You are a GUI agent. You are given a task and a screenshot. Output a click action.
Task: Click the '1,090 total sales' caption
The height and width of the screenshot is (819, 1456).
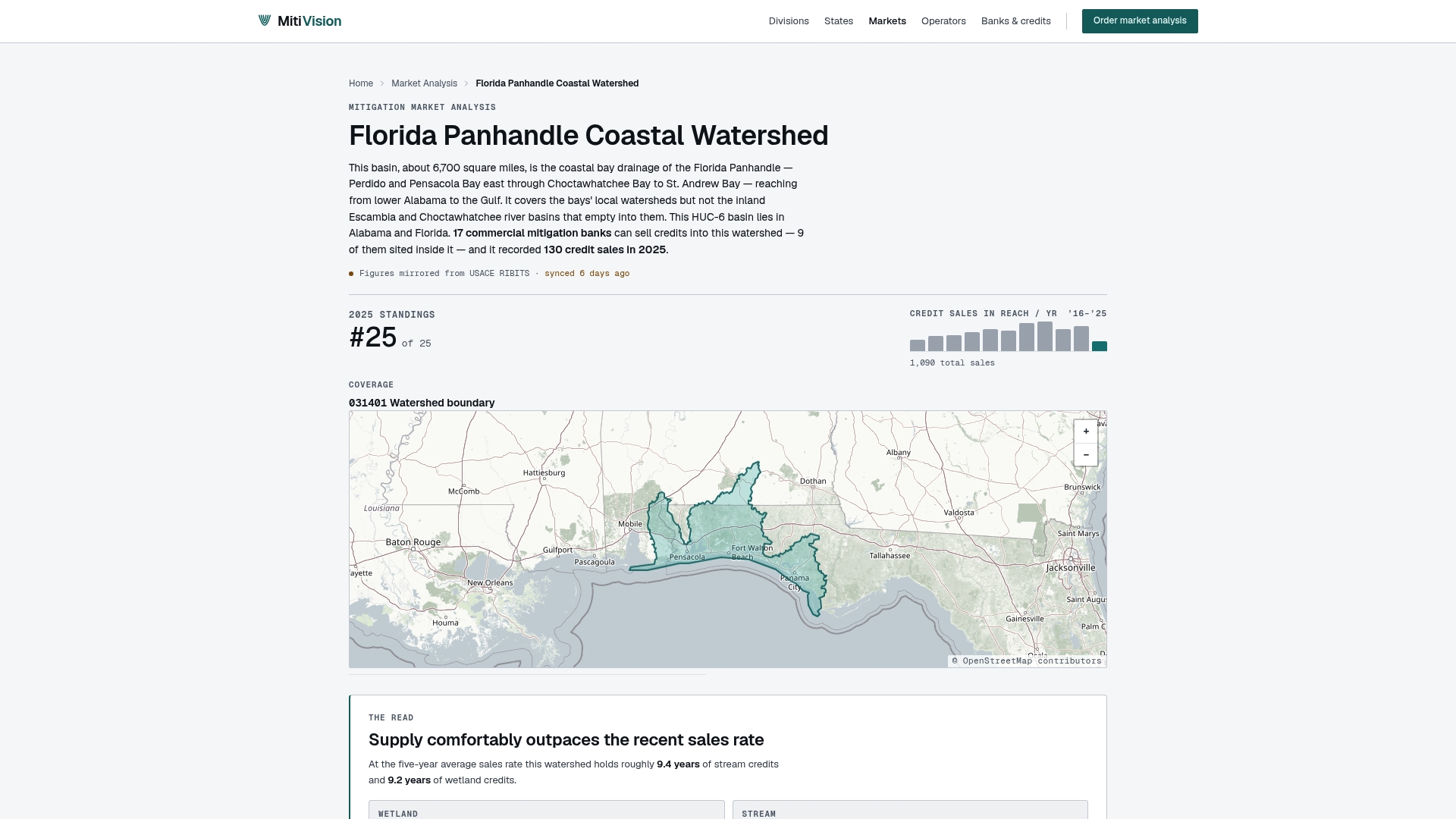click(952, 363)
